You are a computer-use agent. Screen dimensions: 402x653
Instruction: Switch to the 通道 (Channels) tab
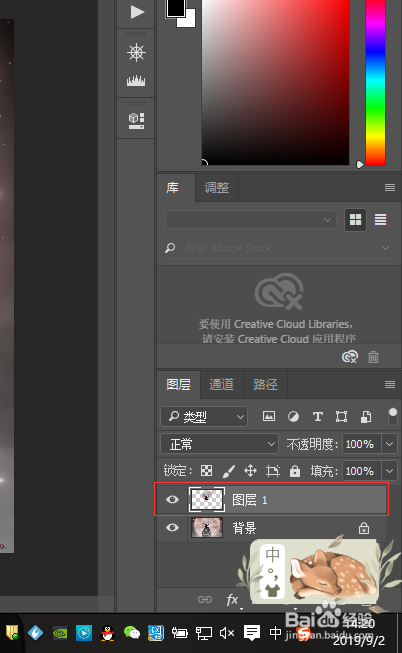click(x=221, y=384)
